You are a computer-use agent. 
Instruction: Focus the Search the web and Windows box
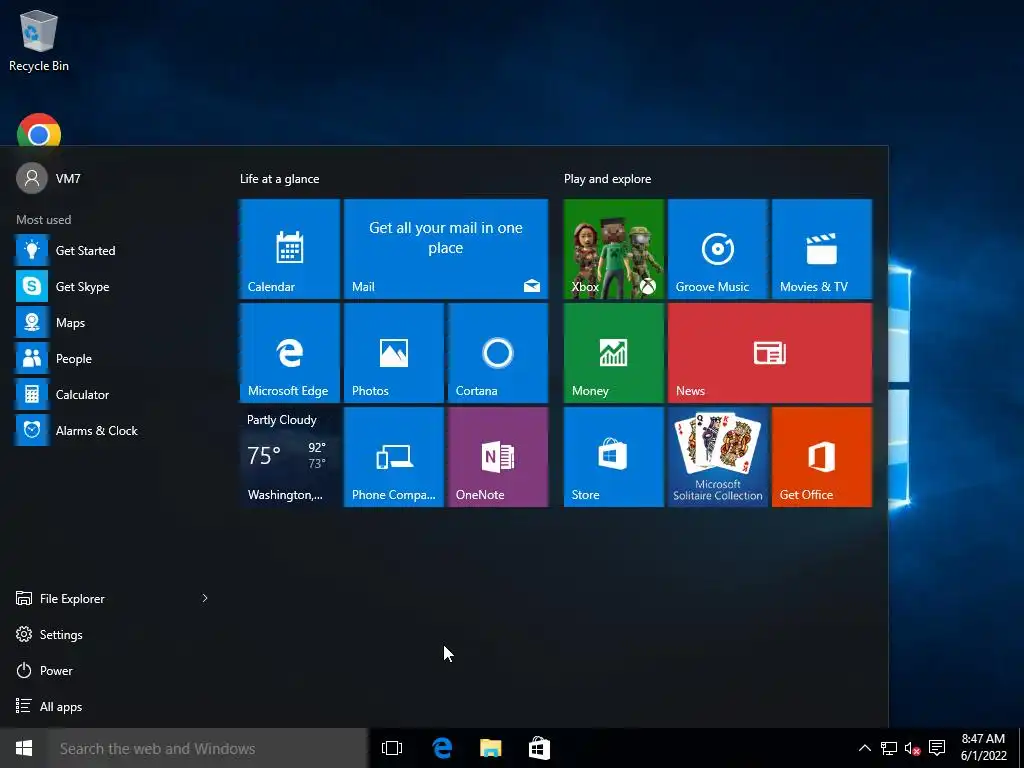pos(208,748)
